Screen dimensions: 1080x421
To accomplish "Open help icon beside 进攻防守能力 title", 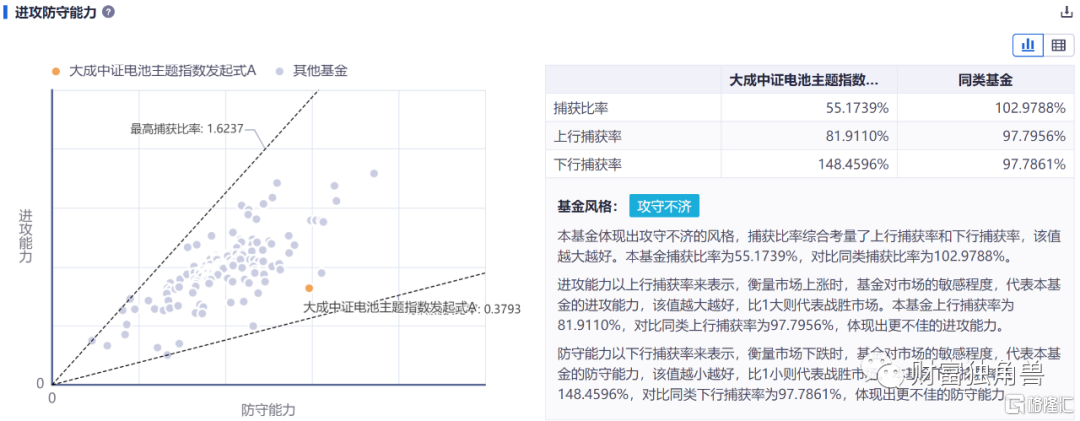I will tap(108, 12).
